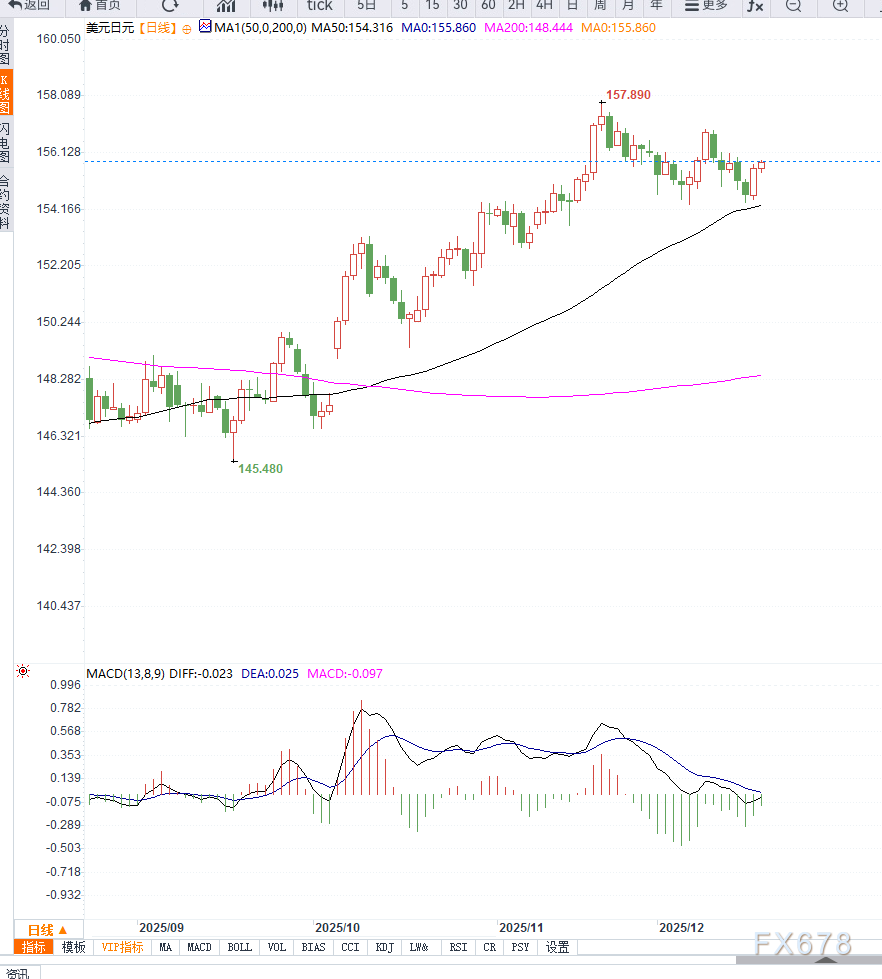882x979 pixels.
Task: Open the 设置 indicator settings
Action: 557,947
